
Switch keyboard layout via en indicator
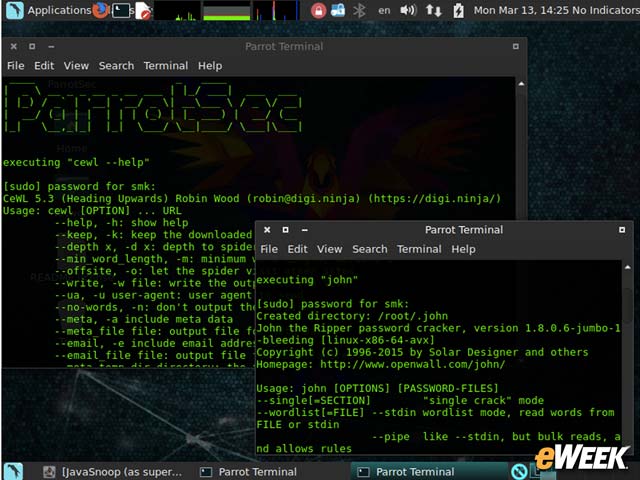point(384,10)
